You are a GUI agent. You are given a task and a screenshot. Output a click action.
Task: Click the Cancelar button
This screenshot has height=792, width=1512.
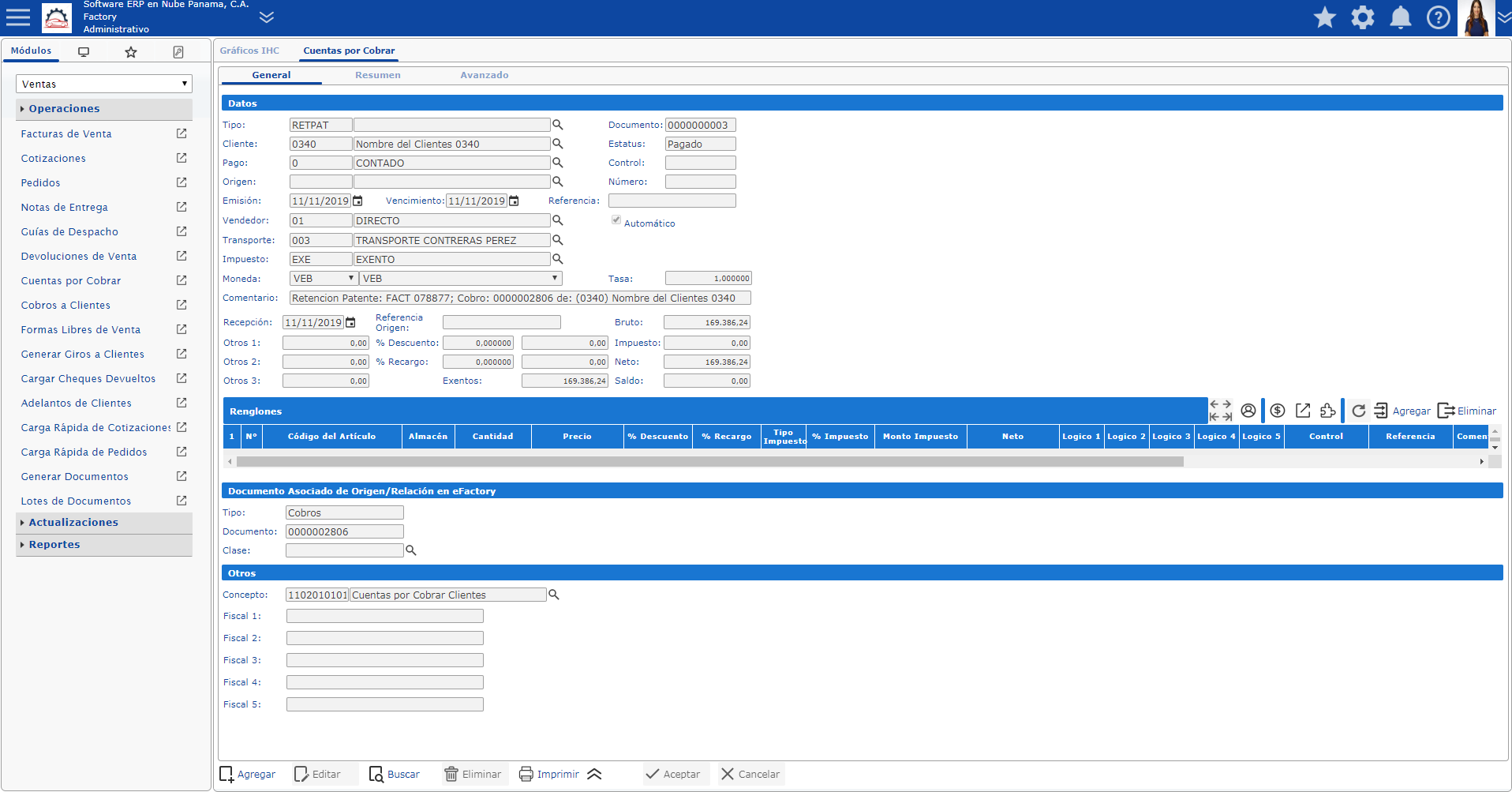(750, 775)
